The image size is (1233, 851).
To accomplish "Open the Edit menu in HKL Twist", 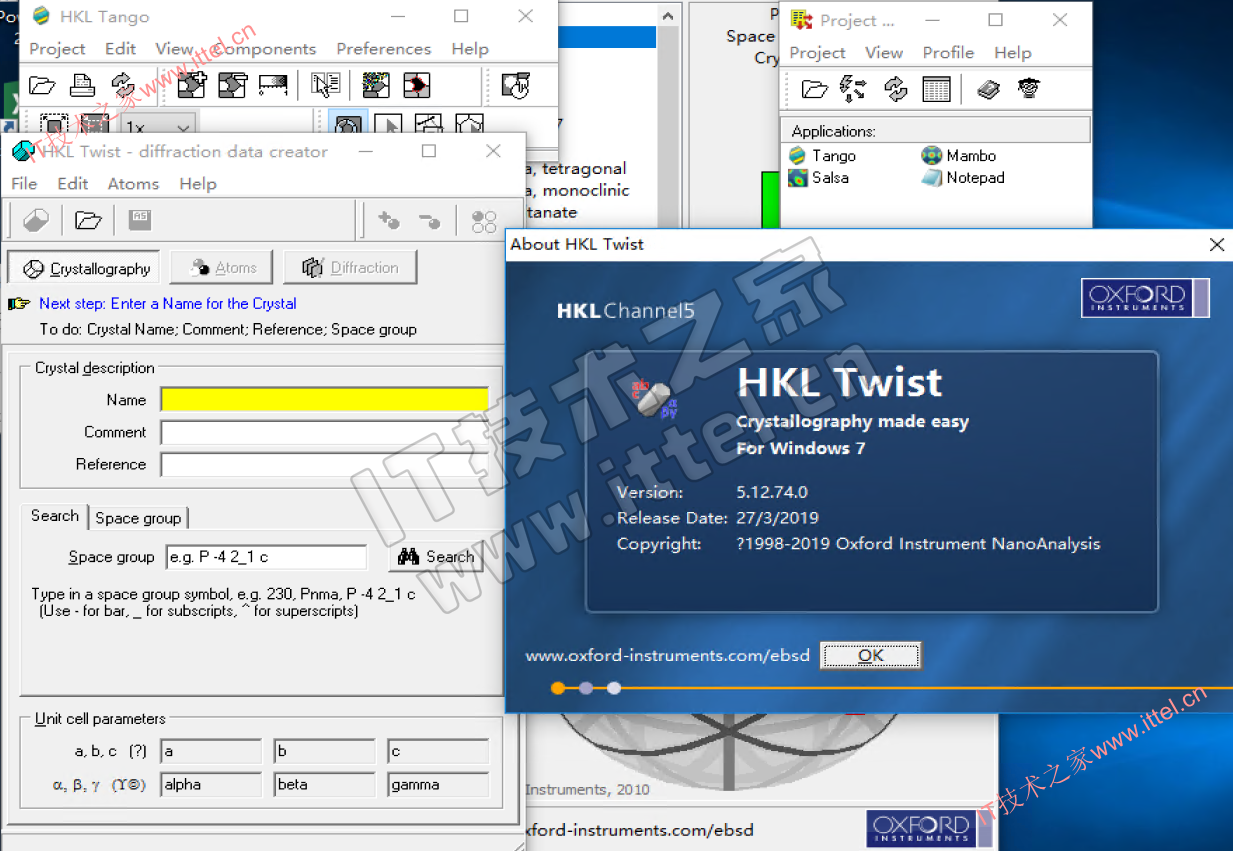I will click(x=73, y=183).
